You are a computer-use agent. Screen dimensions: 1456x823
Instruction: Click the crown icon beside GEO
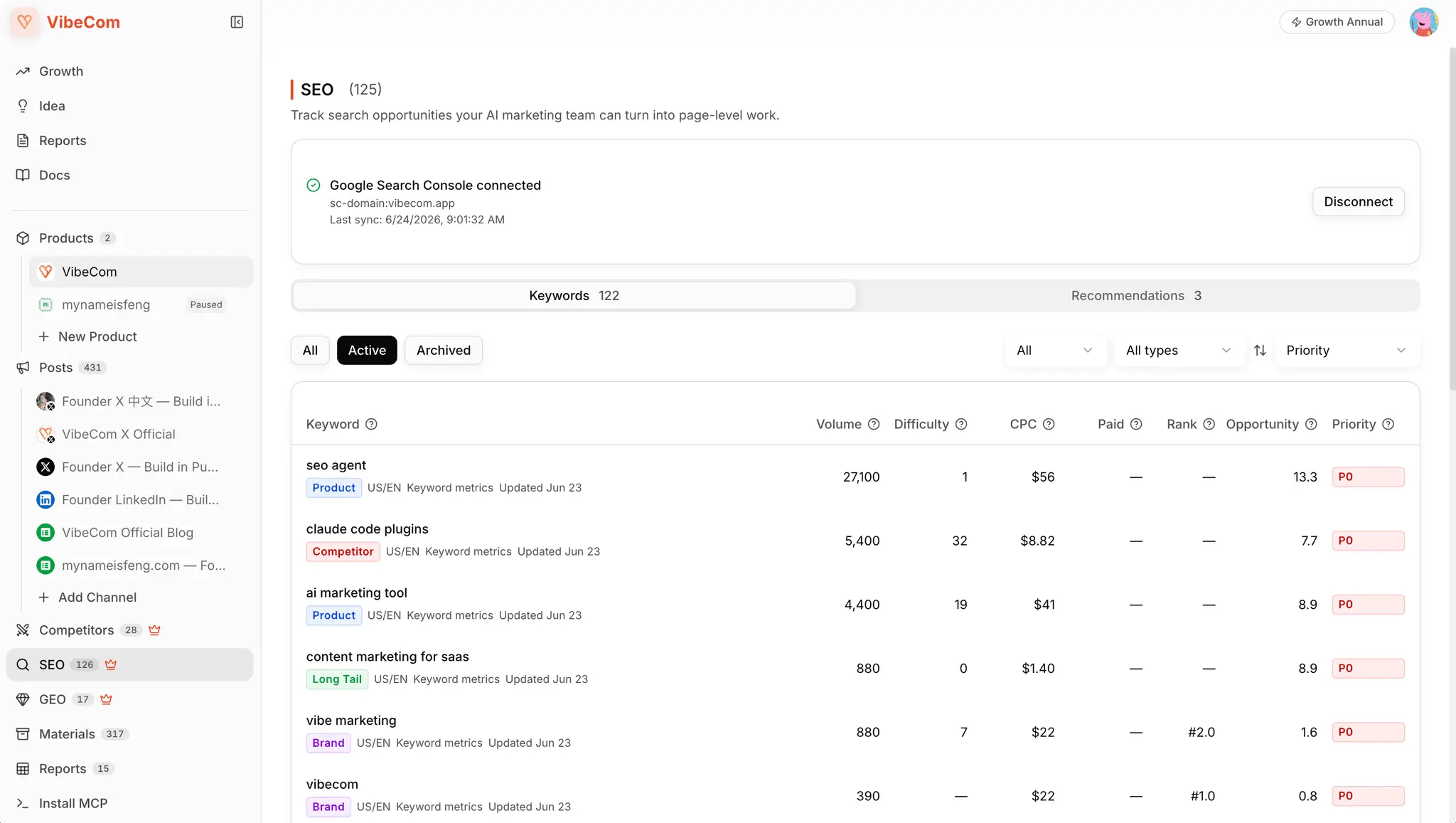coord(106,699)
